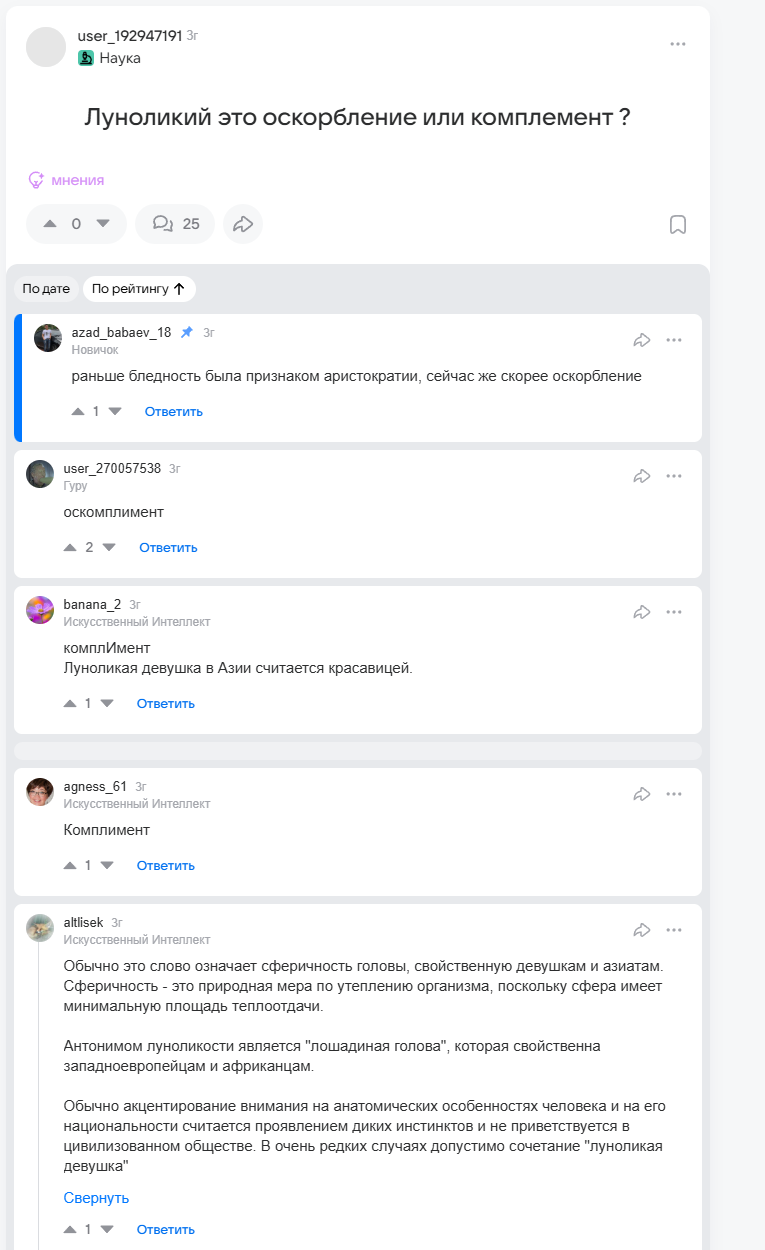
Task: Open the three-dot options menu on agness_61's answer
Action: tap(674, 794)
